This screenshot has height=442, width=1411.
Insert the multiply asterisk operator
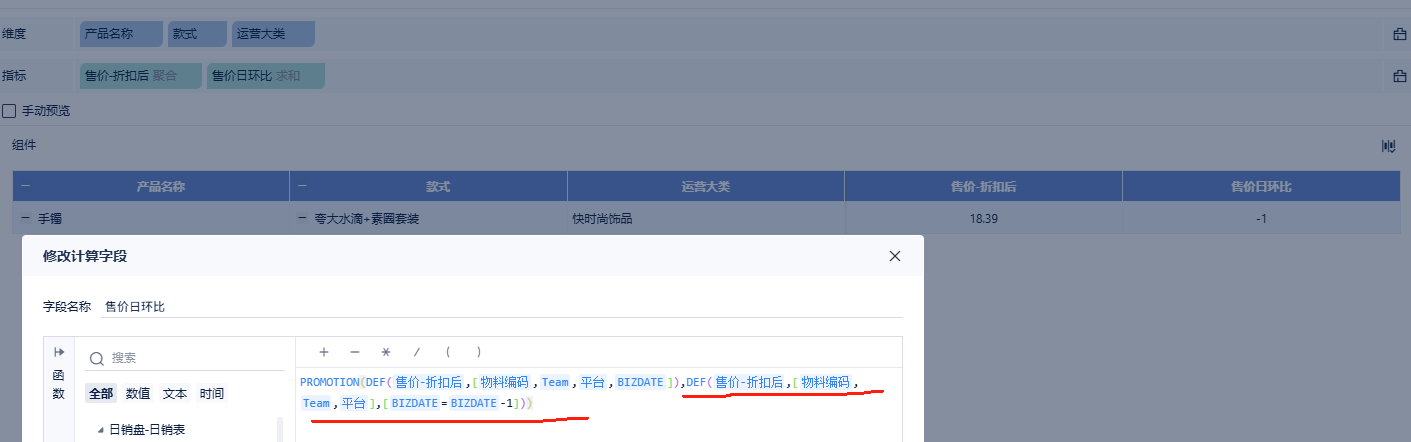click(x=385, y=352)
